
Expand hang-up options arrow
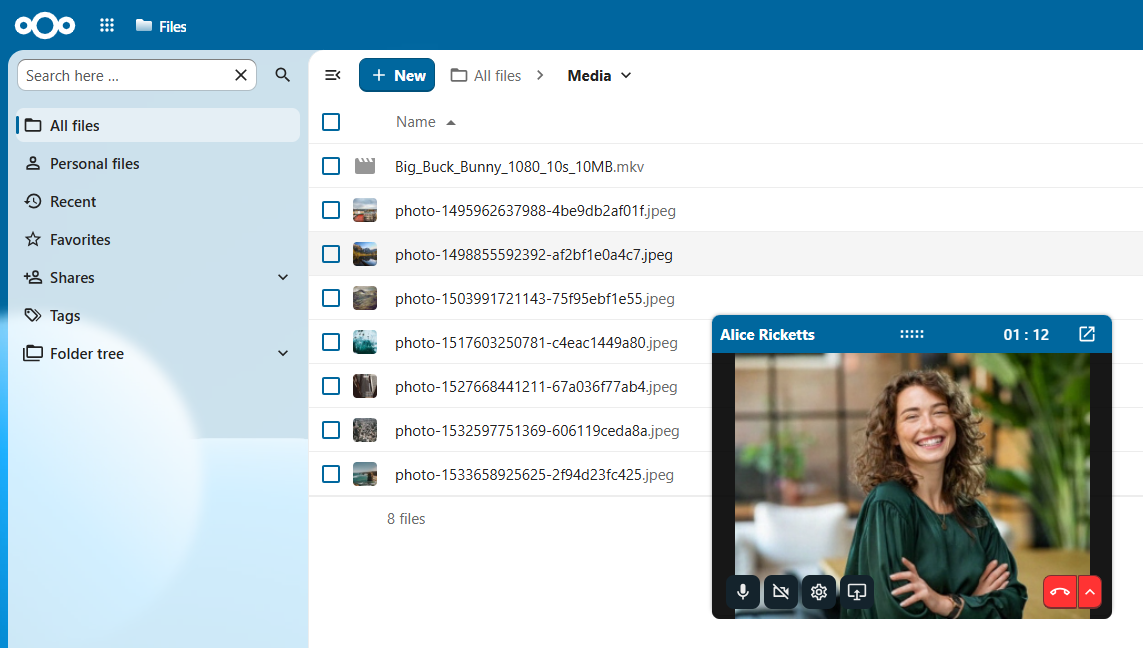[x=1089, y=591]
